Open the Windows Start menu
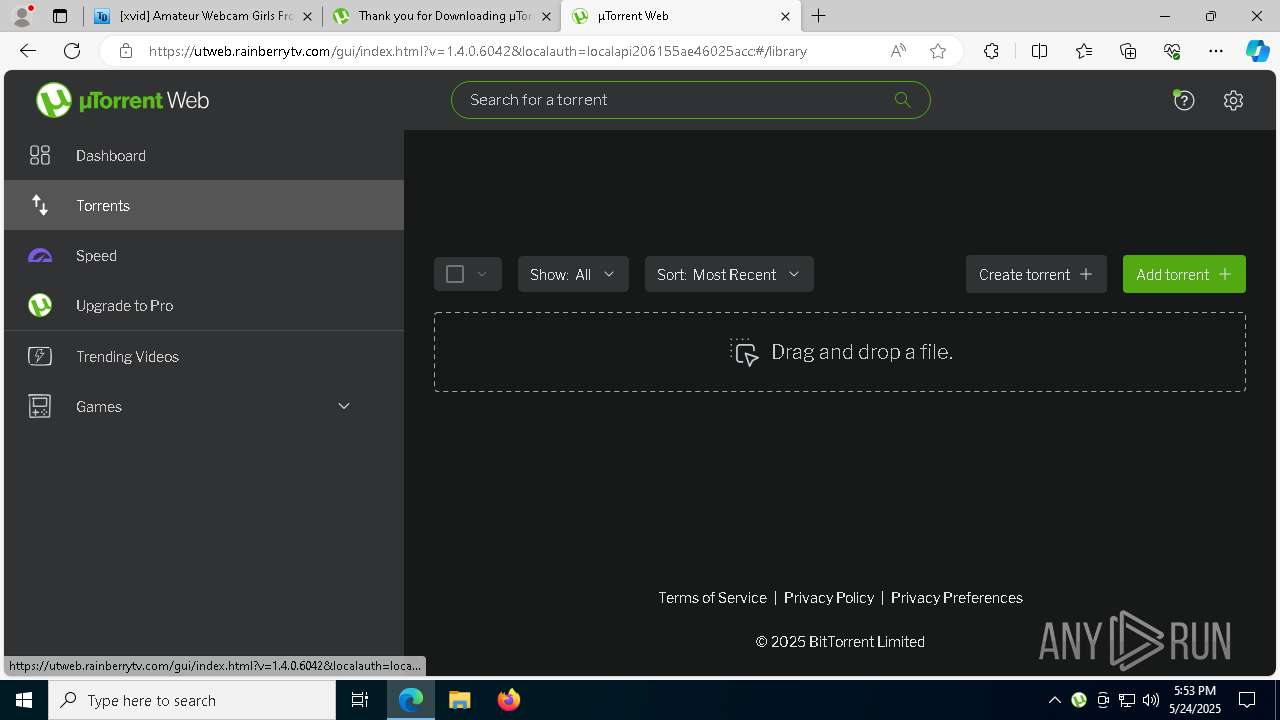This screenshot has width=1280, height=720. tap(24, 700)
